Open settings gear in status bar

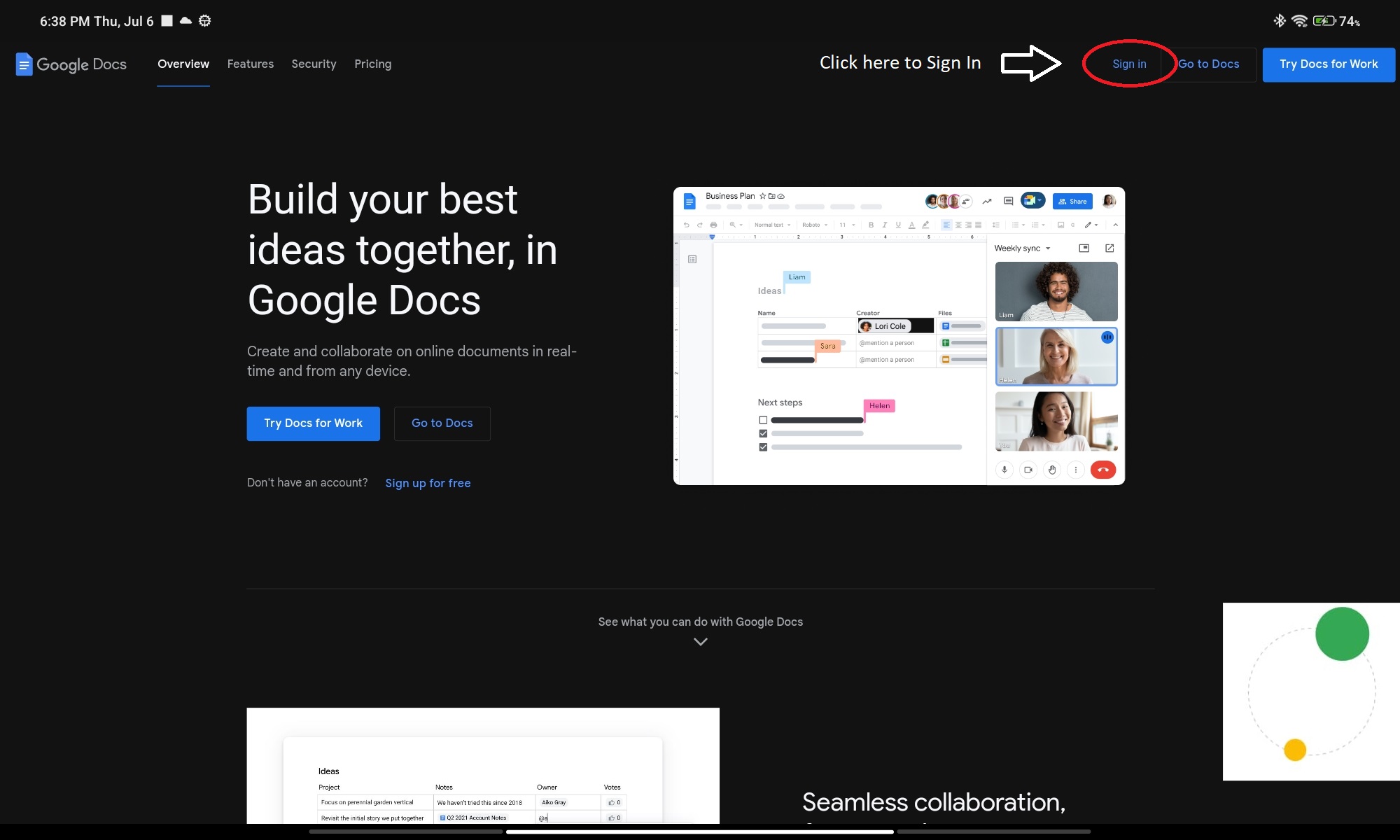click(x=204, y=21)
